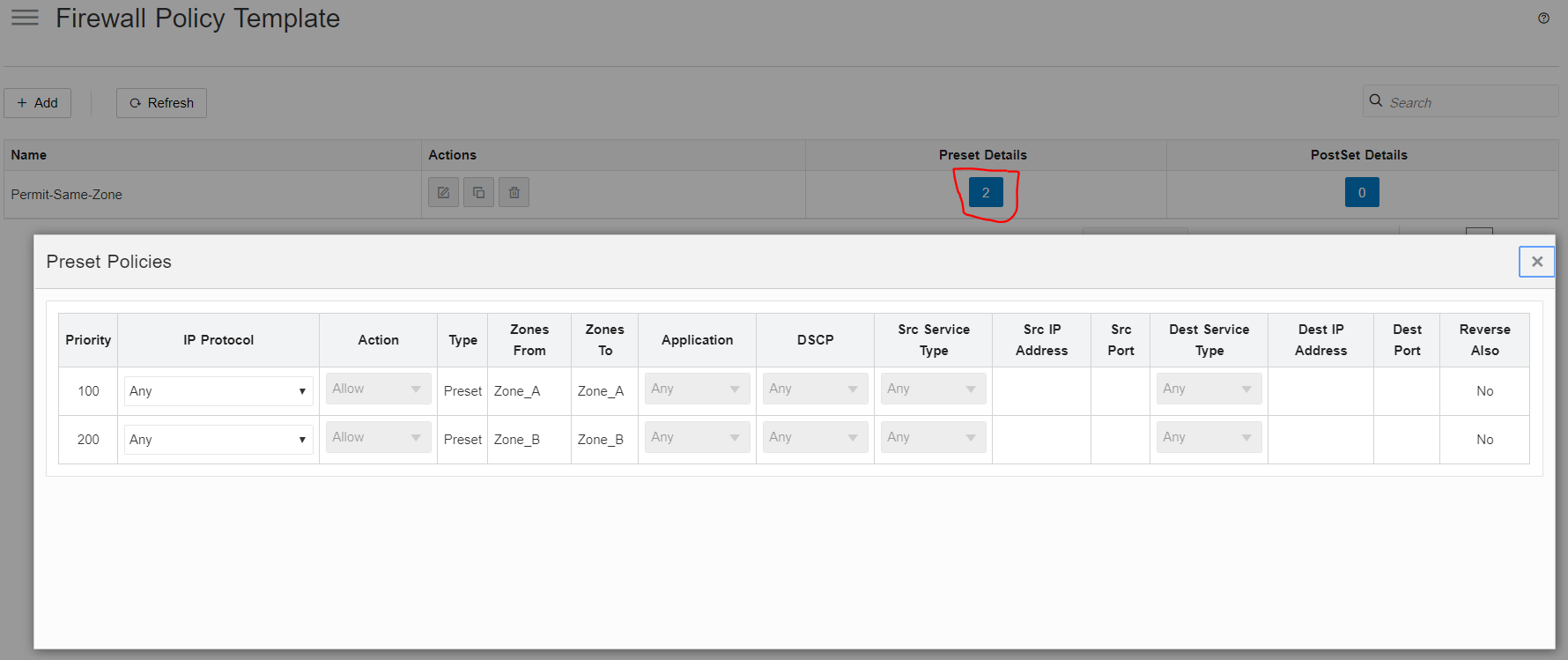Click the help question mark icon
1568x660 pixels.
coord(1543,19)
